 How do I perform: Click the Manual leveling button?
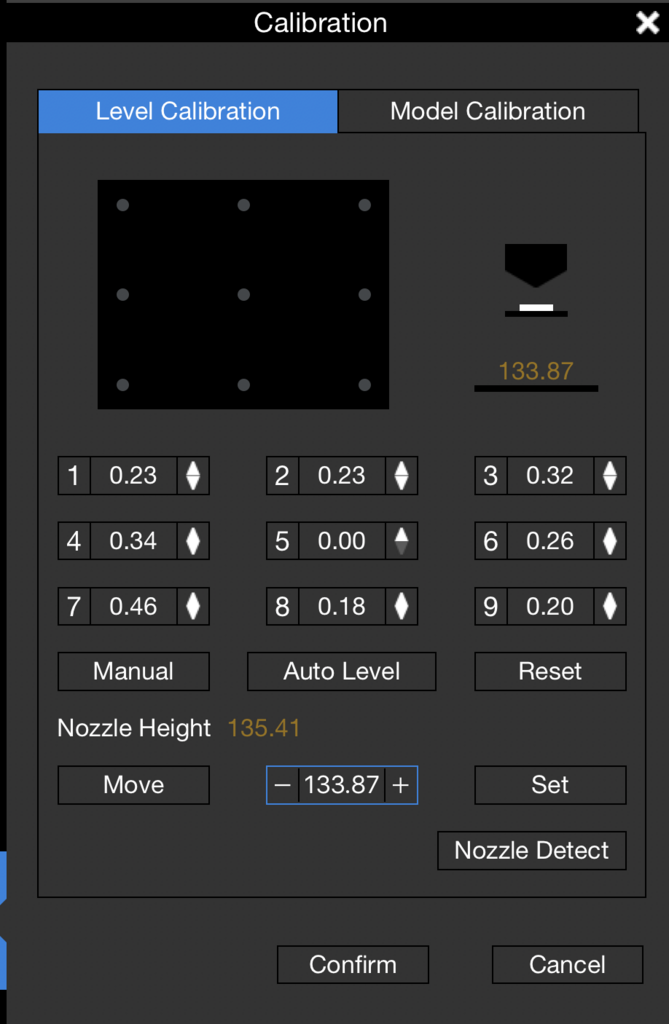(x=133, y=671)
